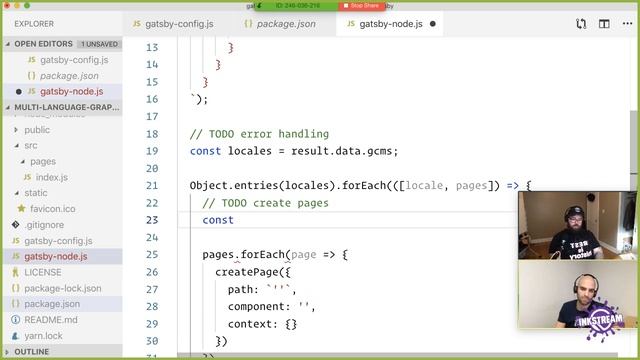Click the EXPLORER panel title
Screen dimensions: 640x360
click(34, 24)
